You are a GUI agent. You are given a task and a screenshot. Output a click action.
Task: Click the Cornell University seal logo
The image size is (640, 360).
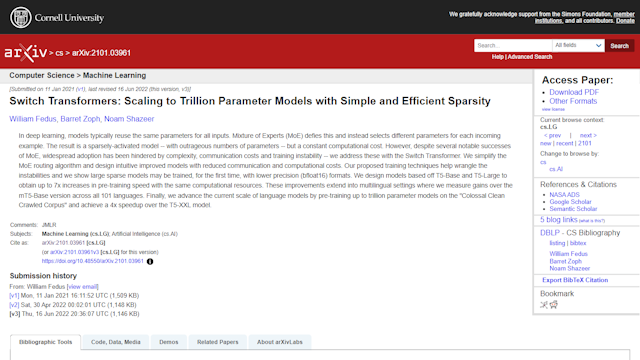tap(20, 18)
